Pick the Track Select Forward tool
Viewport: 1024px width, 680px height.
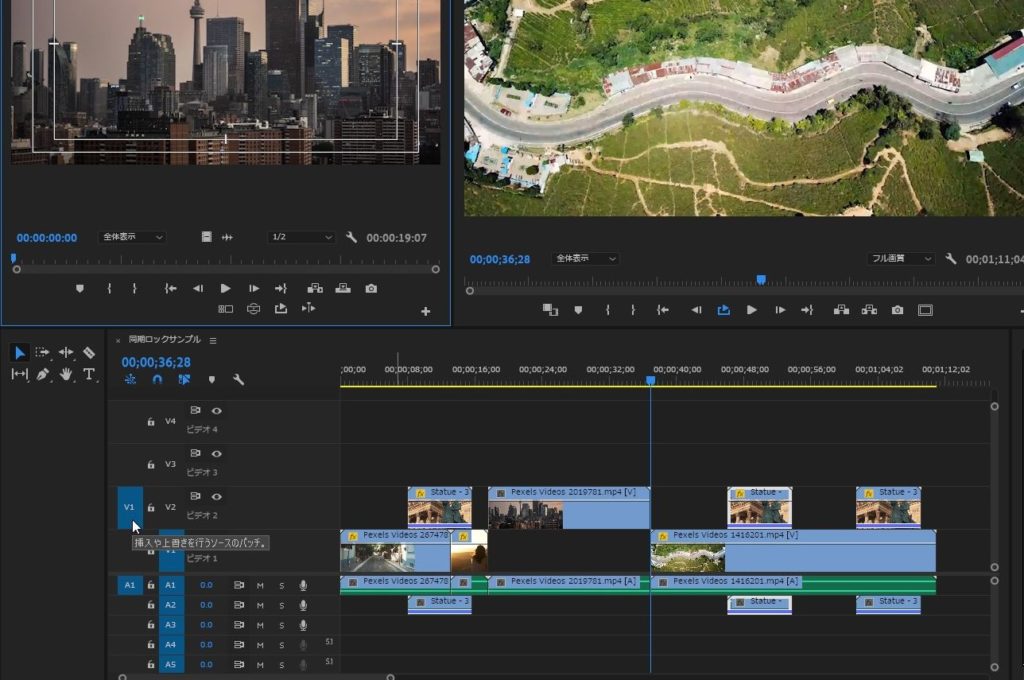pos(43,352)
